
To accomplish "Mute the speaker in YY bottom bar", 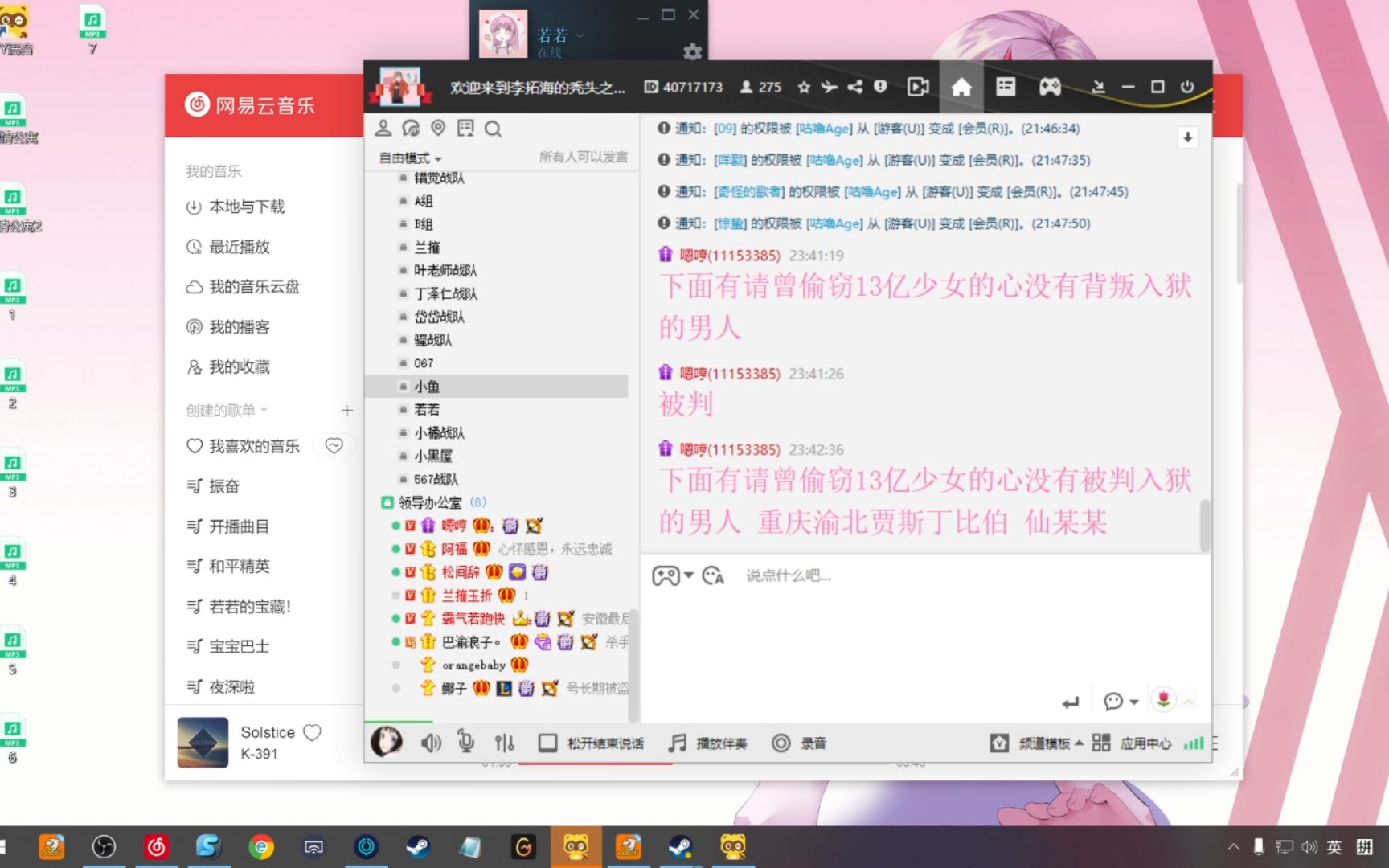I will [431, 743].
